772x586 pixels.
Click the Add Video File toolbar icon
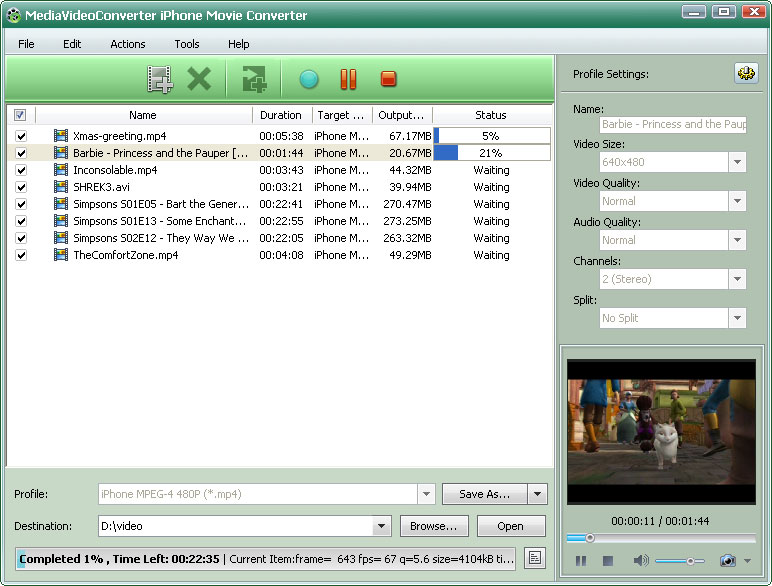pos(159,79)
